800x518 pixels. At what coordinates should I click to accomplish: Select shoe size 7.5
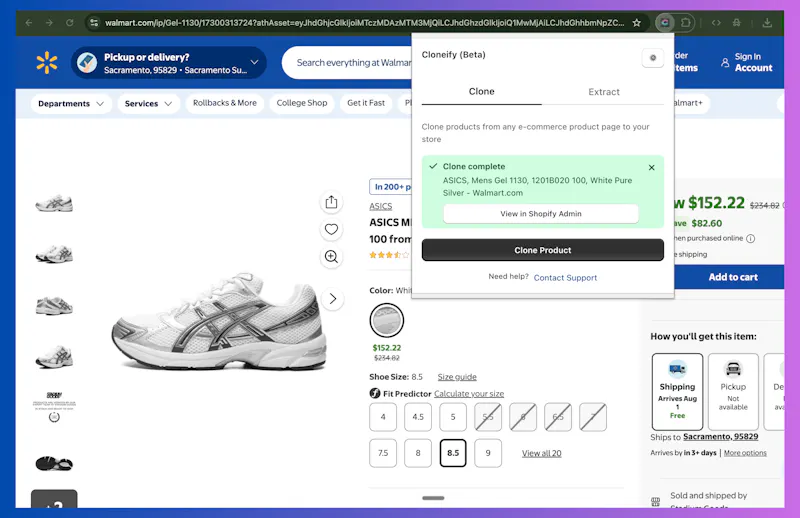click(x=383, y=453)
